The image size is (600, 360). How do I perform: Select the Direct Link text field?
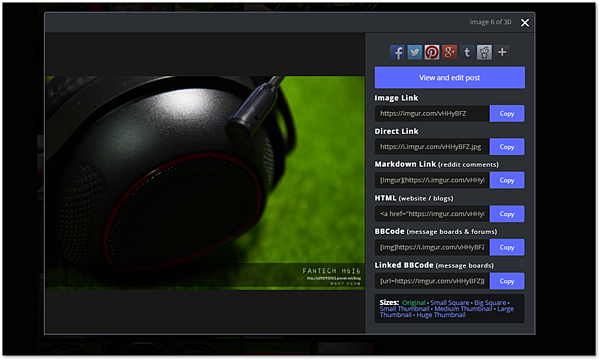coord(432,147)
